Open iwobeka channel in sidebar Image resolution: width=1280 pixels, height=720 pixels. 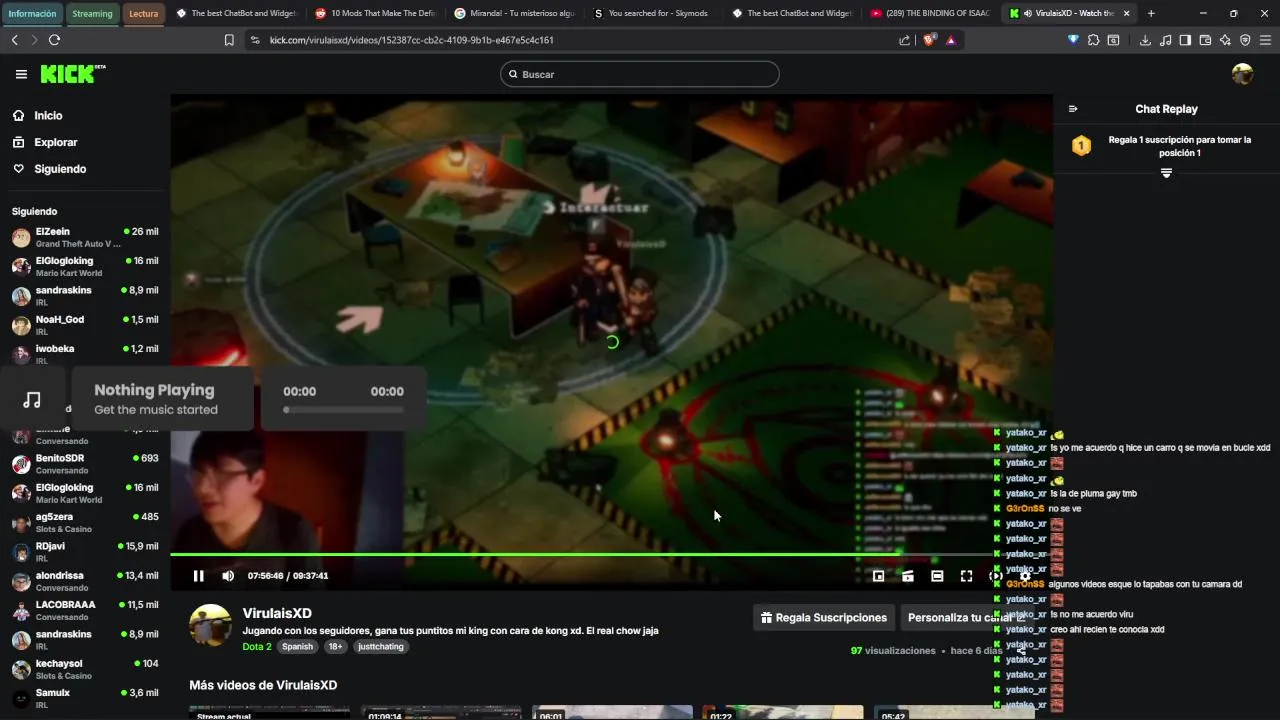[x=85, y=354]
